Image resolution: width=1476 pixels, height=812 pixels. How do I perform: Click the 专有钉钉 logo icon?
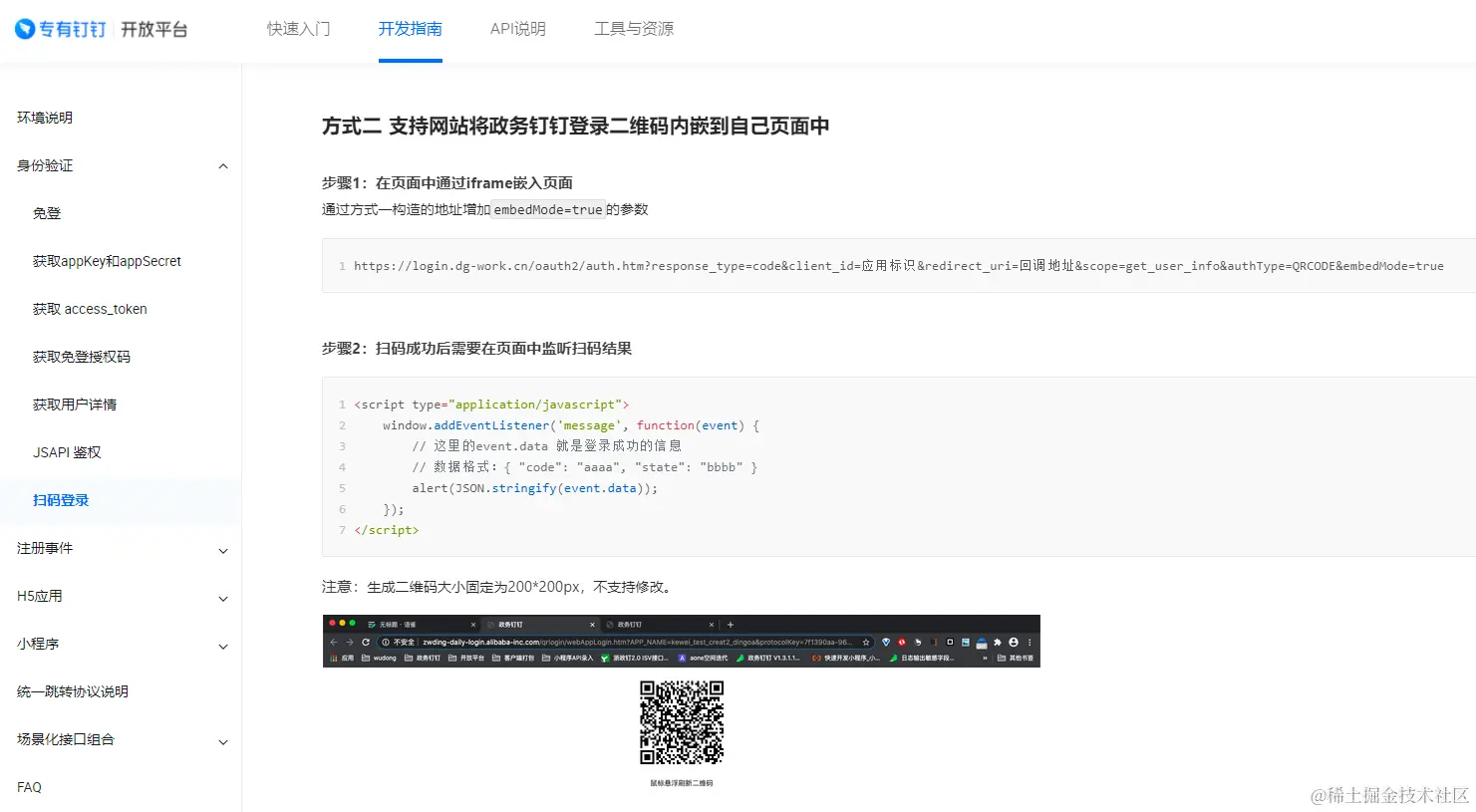[x=26, y=29]
